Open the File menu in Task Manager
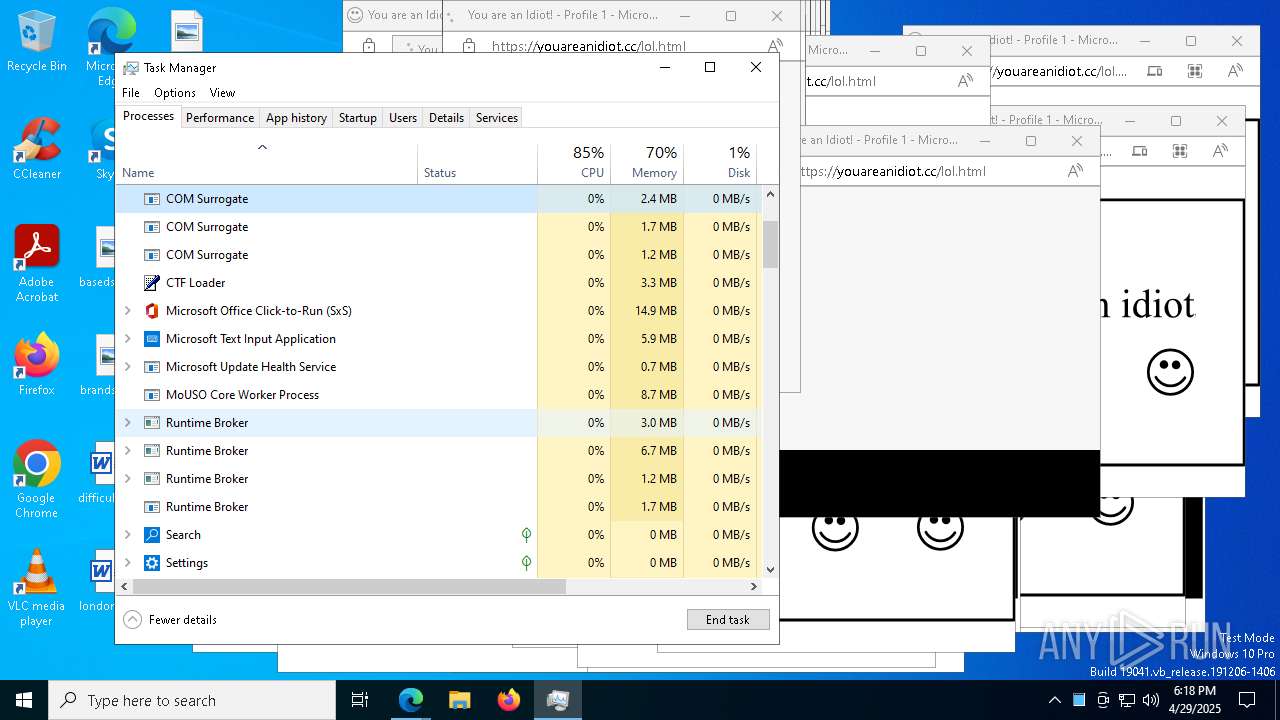The height and width of the screenshot is (720, 1280). click(131, 93)
